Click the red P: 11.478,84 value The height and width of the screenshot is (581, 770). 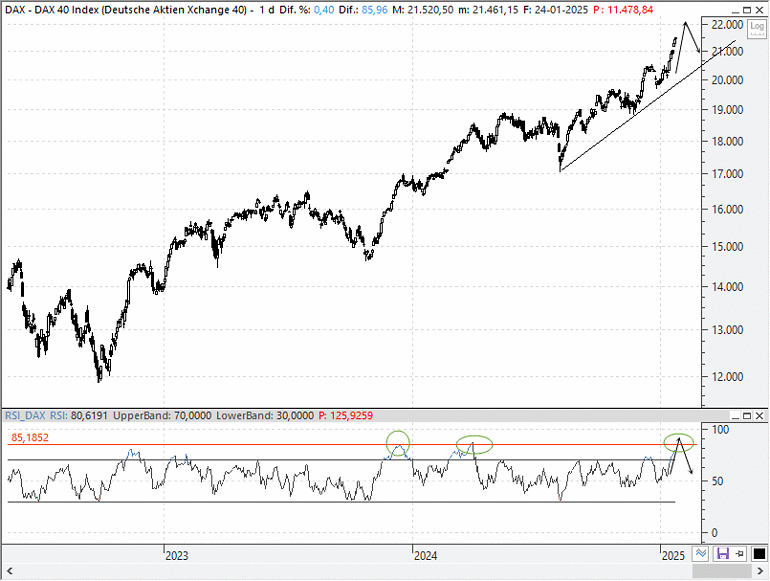tap(623, 10)
